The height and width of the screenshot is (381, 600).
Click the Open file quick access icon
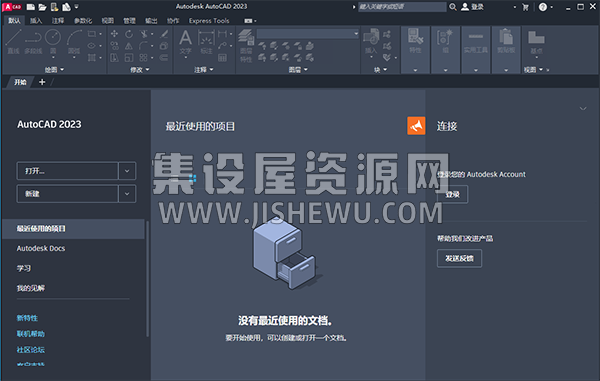(42, 7)
